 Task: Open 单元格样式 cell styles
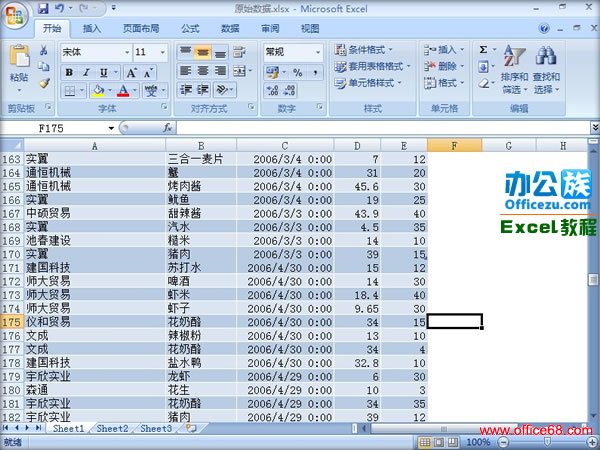[368, 83]
